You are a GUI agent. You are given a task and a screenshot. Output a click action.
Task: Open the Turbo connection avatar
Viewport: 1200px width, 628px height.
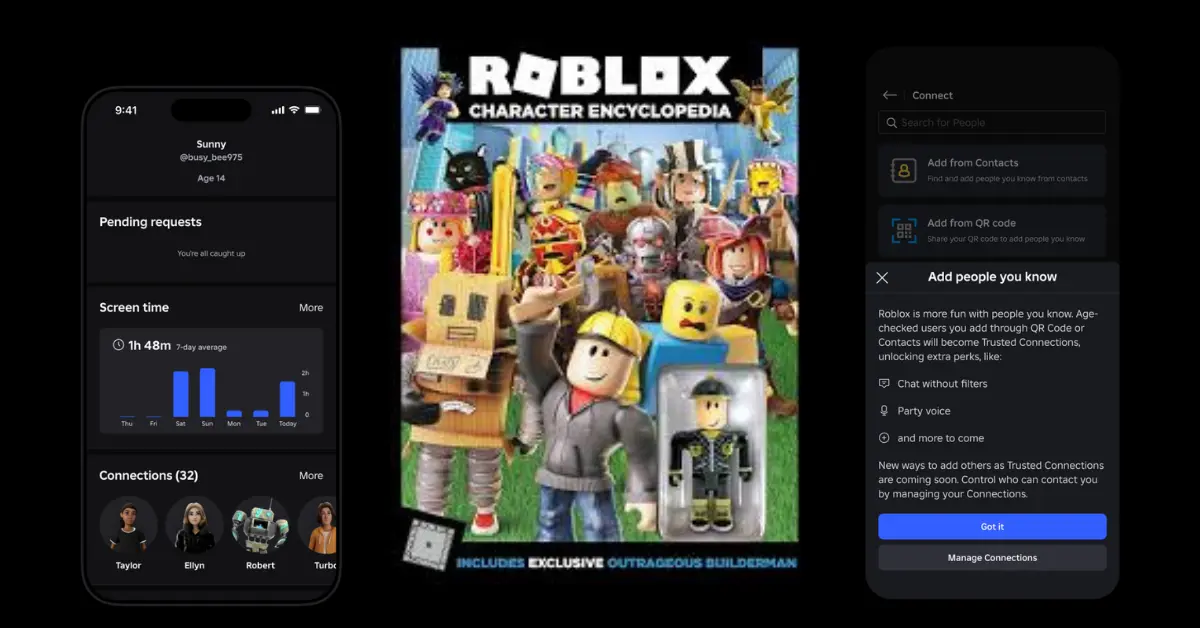tap(318, 525)
